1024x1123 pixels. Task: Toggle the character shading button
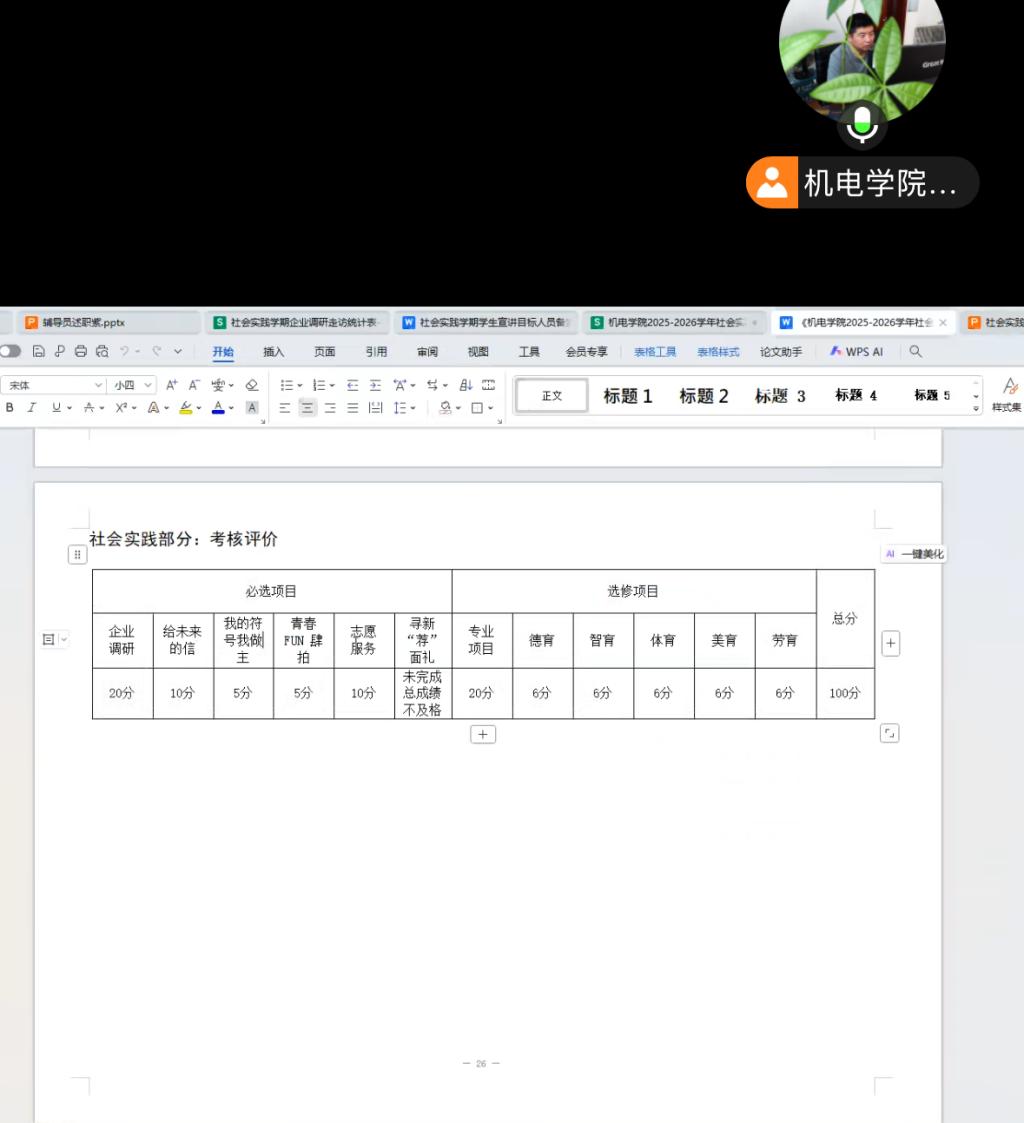click(252, 408)
